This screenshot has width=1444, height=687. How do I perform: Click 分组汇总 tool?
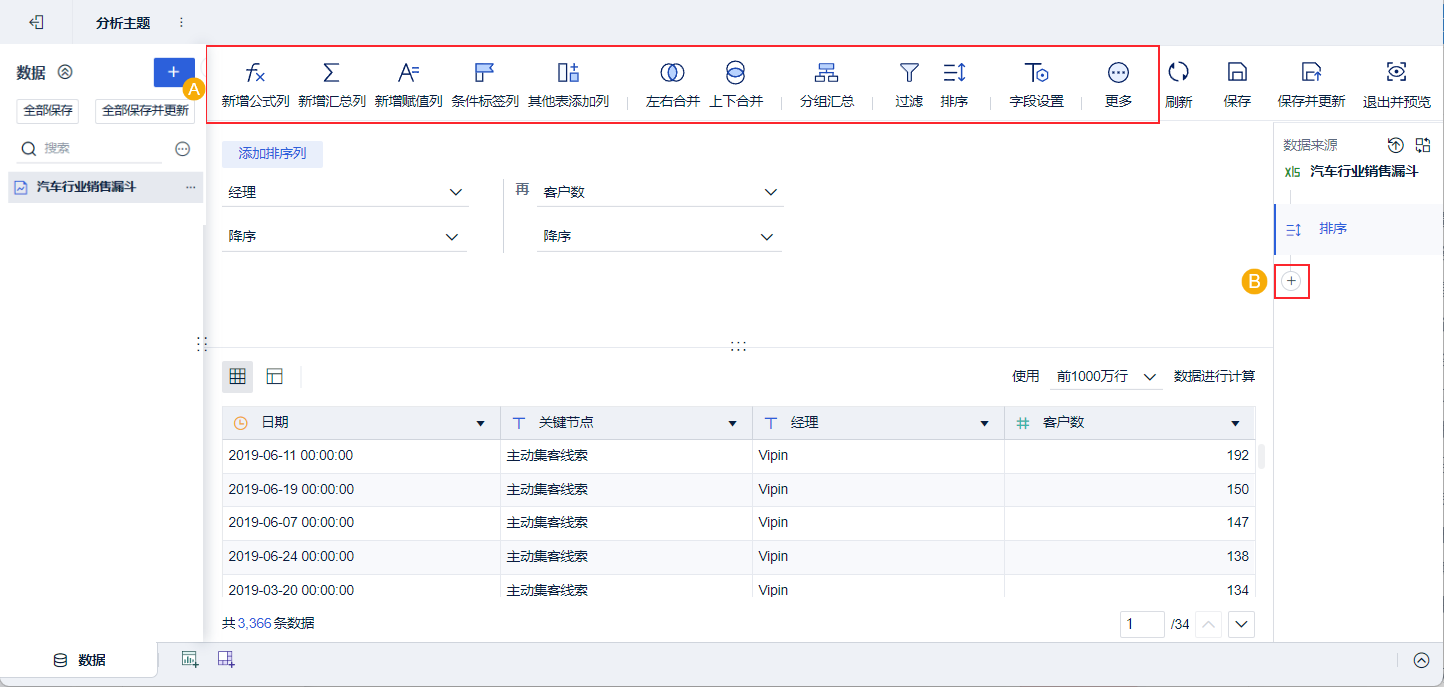tap(827, 84)
